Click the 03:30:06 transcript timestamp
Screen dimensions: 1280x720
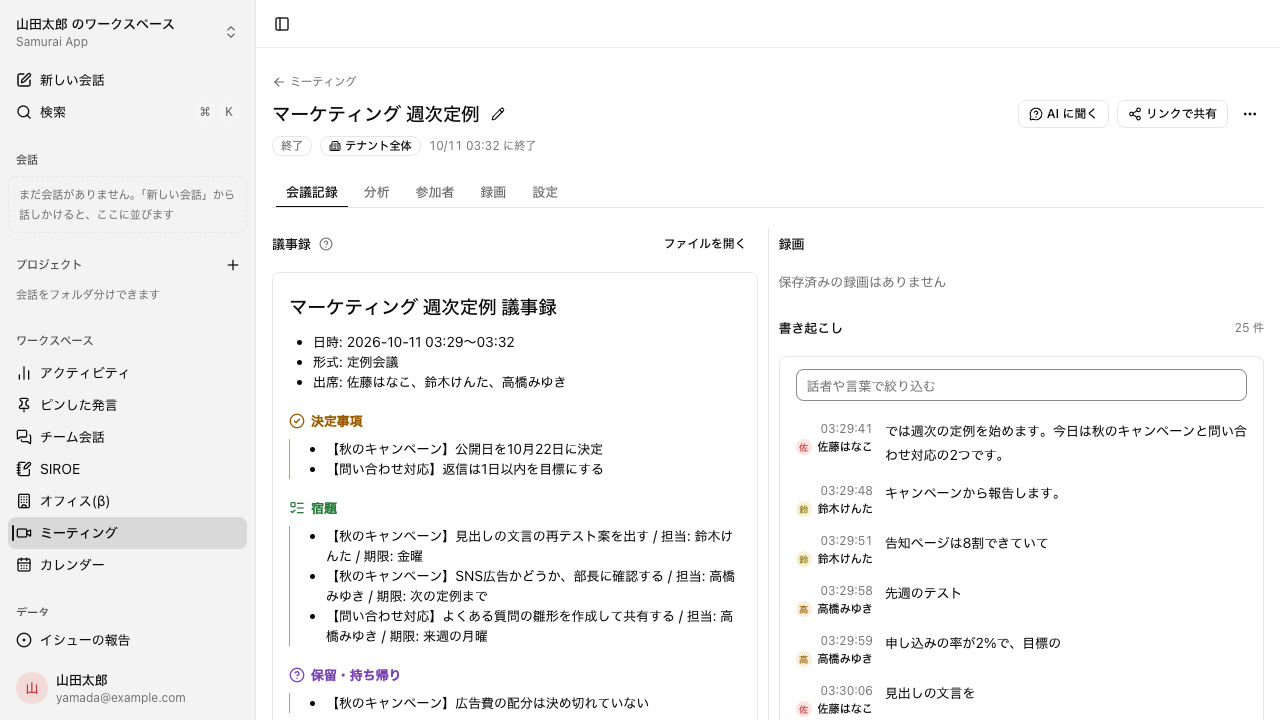846,691
